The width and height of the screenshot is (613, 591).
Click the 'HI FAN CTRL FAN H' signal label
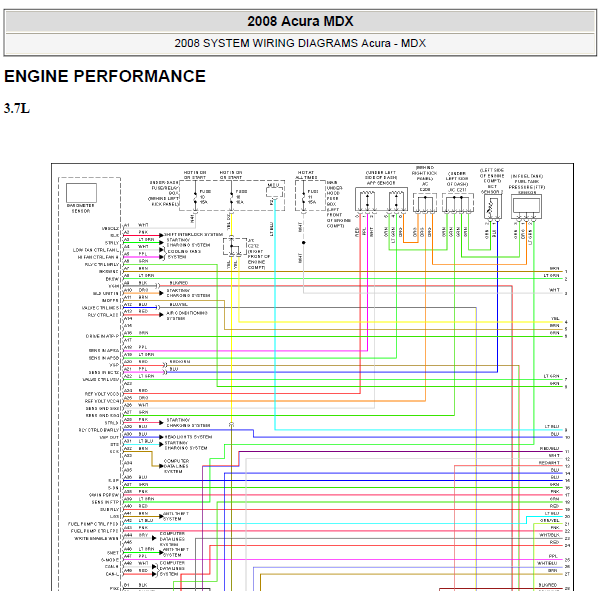click(98, 257)
